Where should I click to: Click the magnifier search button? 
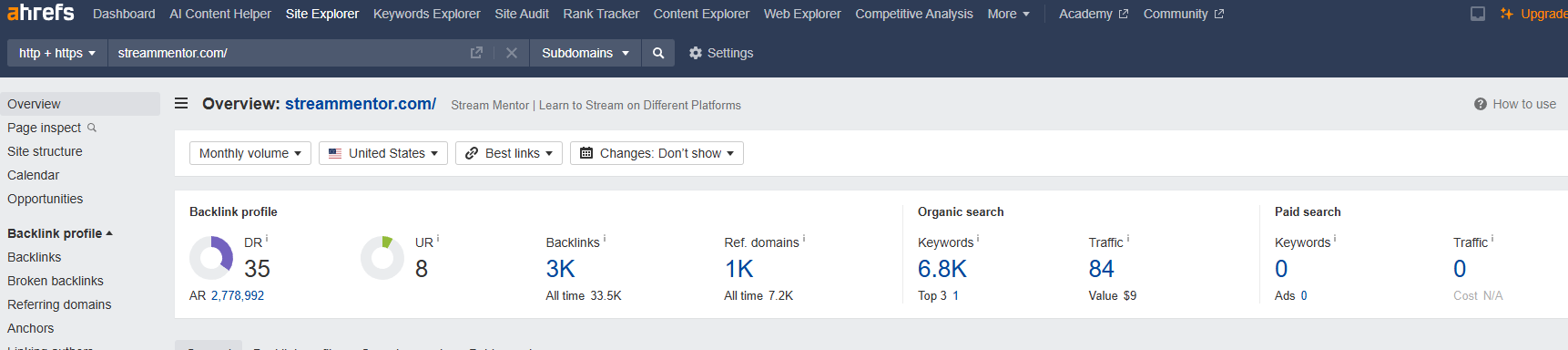(x=658, y=53)
